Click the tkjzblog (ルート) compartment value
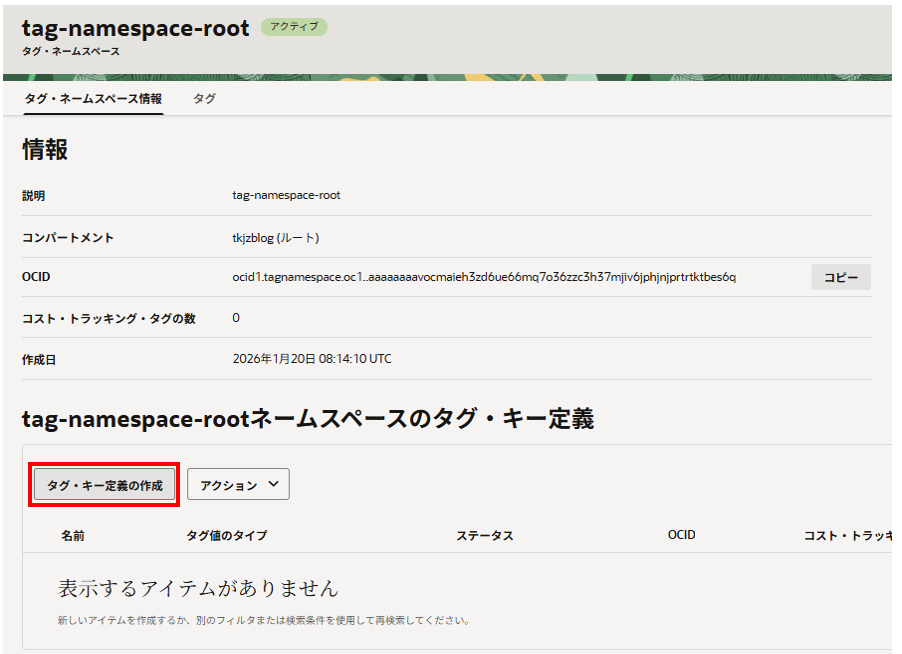Image resolution: width=902 pixels, height=654 pixels. pyautogui.click(x=276, y=238)
